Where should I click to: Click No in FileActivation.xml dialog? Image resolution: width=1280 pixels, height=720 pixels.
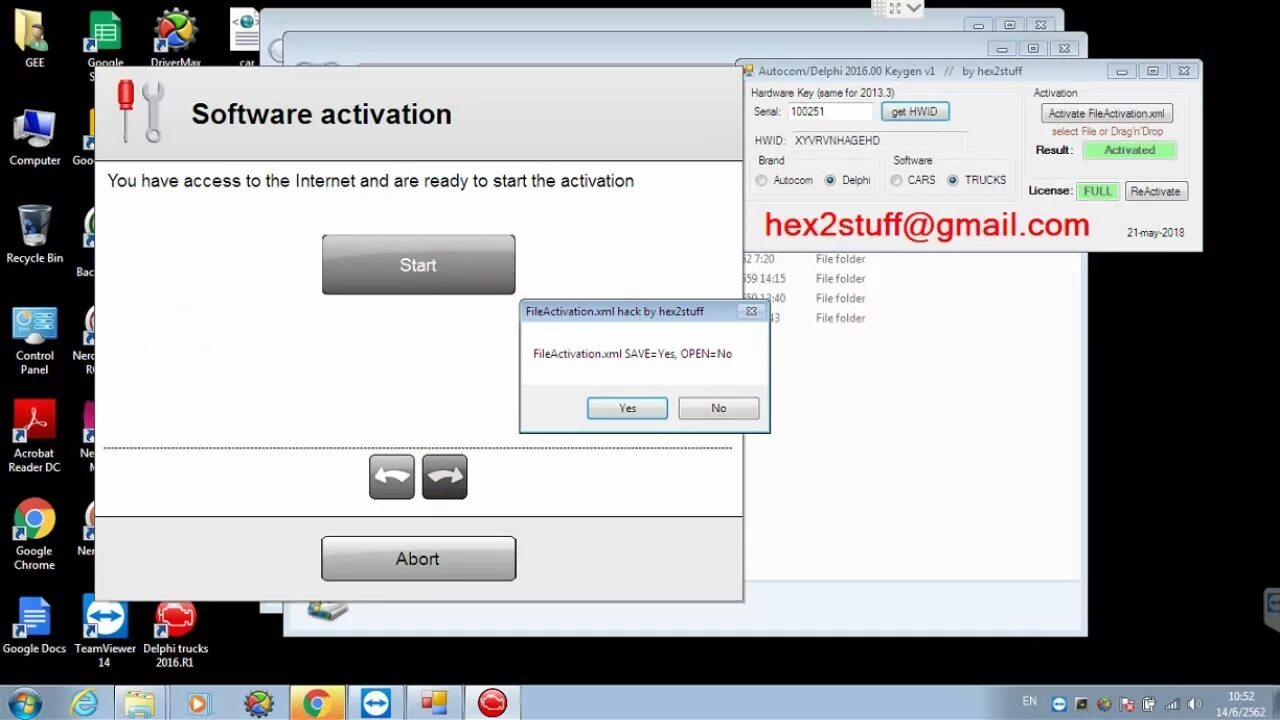[x=718, y=408]
